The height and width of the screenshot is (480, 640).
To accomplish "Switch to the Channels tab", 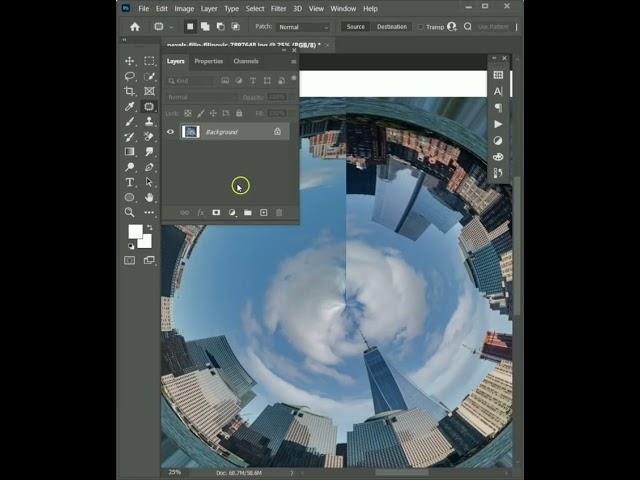I will click(246, 61).
